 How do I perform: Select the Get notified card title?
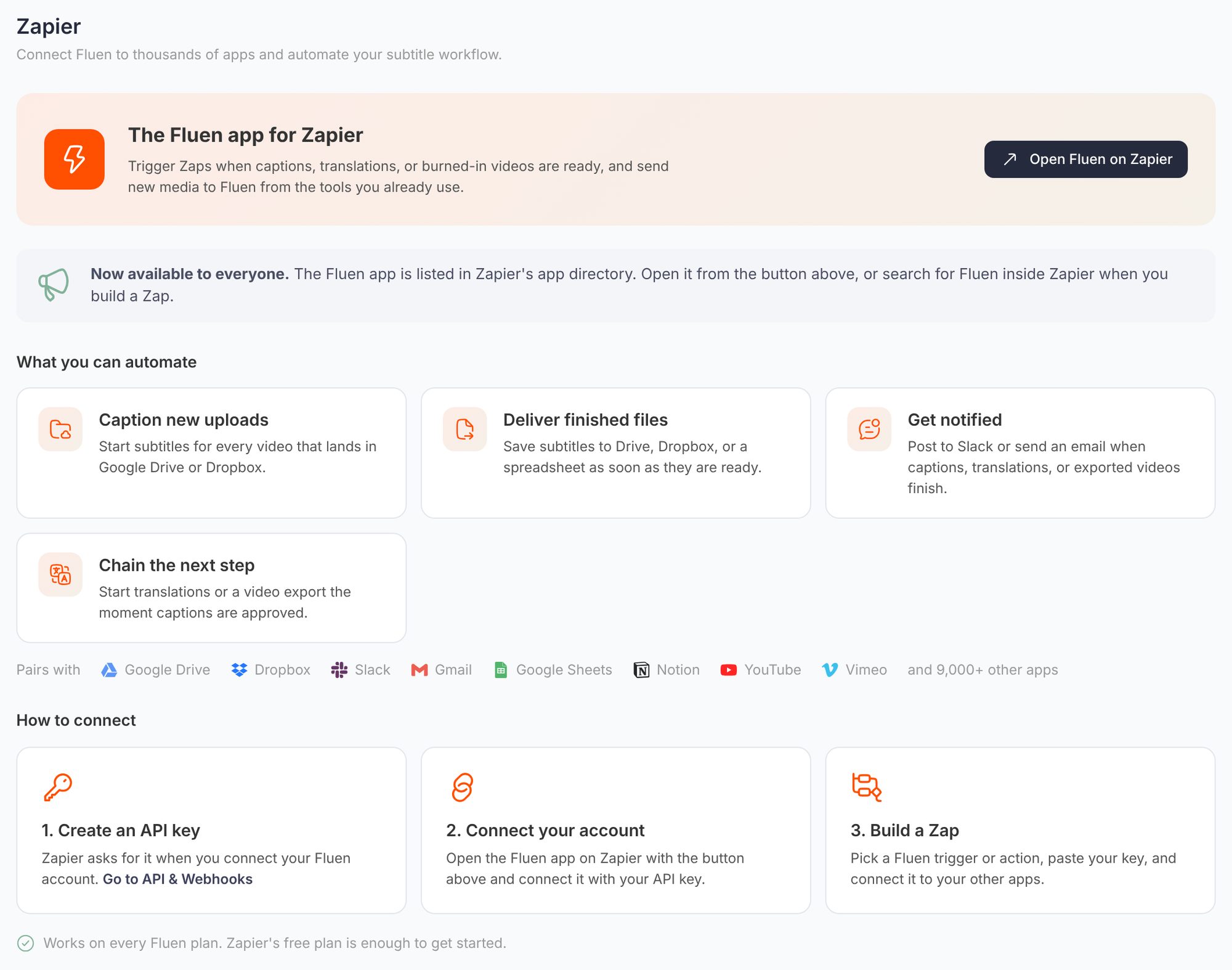coord(955,420)
